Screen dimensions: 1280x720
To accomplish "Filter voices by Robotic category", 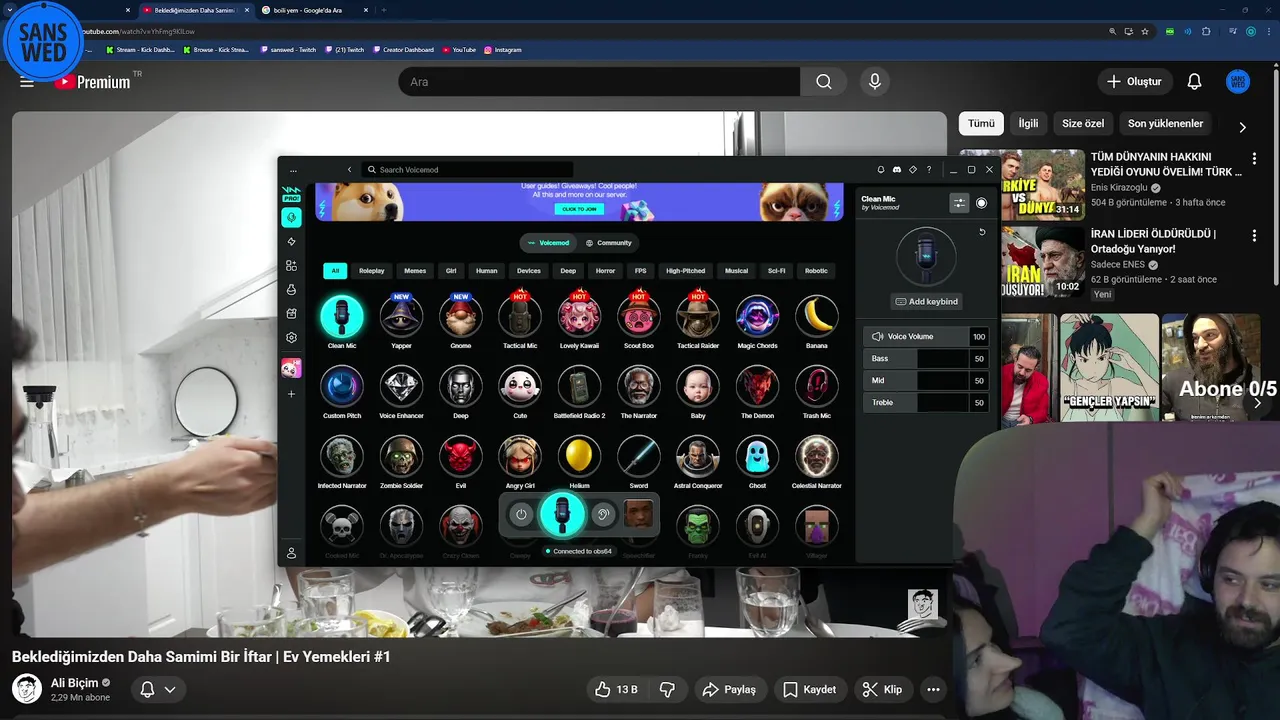I will (817, 271).
